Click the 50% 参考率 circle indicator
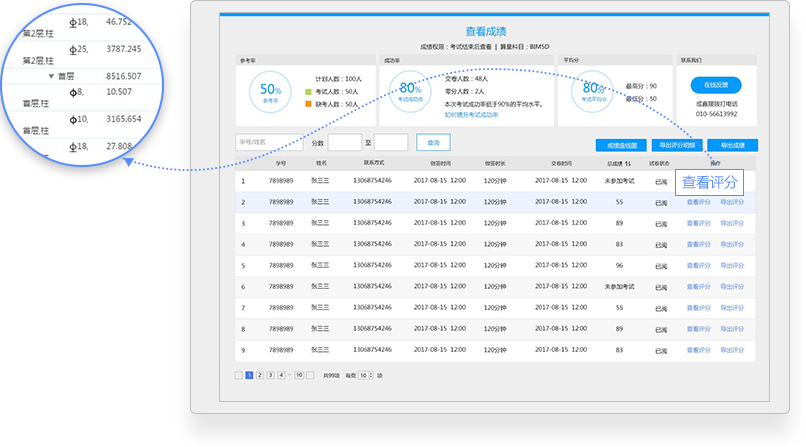806x447 pixels. point(269,92)
